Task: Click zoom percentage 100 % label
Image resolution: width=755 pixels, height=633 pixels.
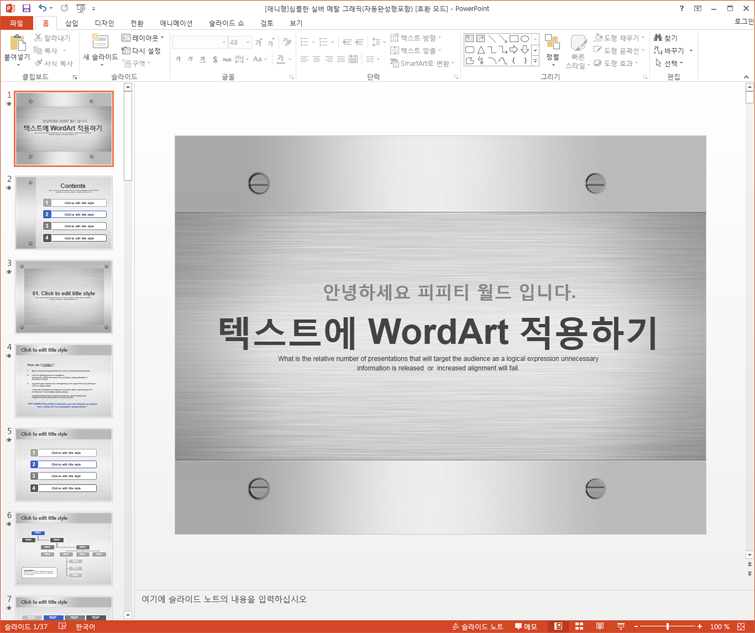Action: (720, 626)
